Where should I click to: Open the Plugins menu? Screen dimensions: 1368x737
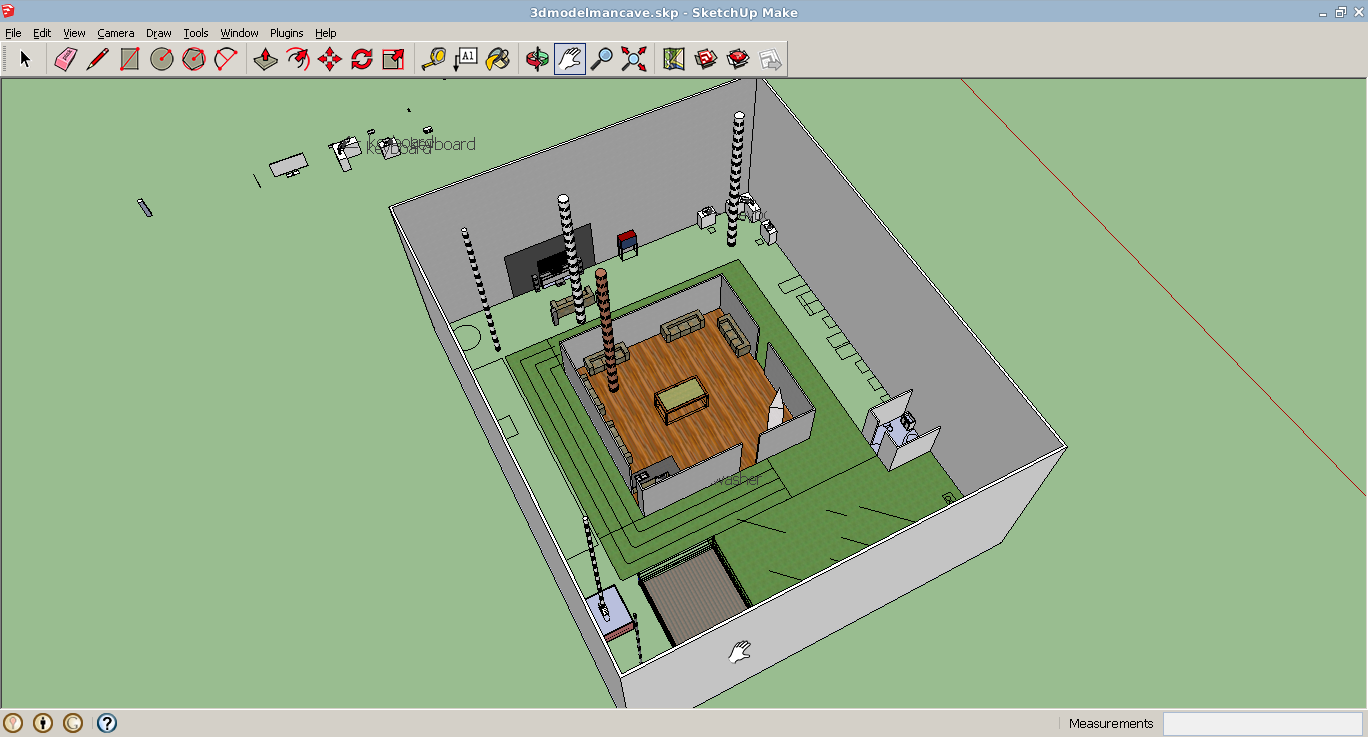coord(287,33)
